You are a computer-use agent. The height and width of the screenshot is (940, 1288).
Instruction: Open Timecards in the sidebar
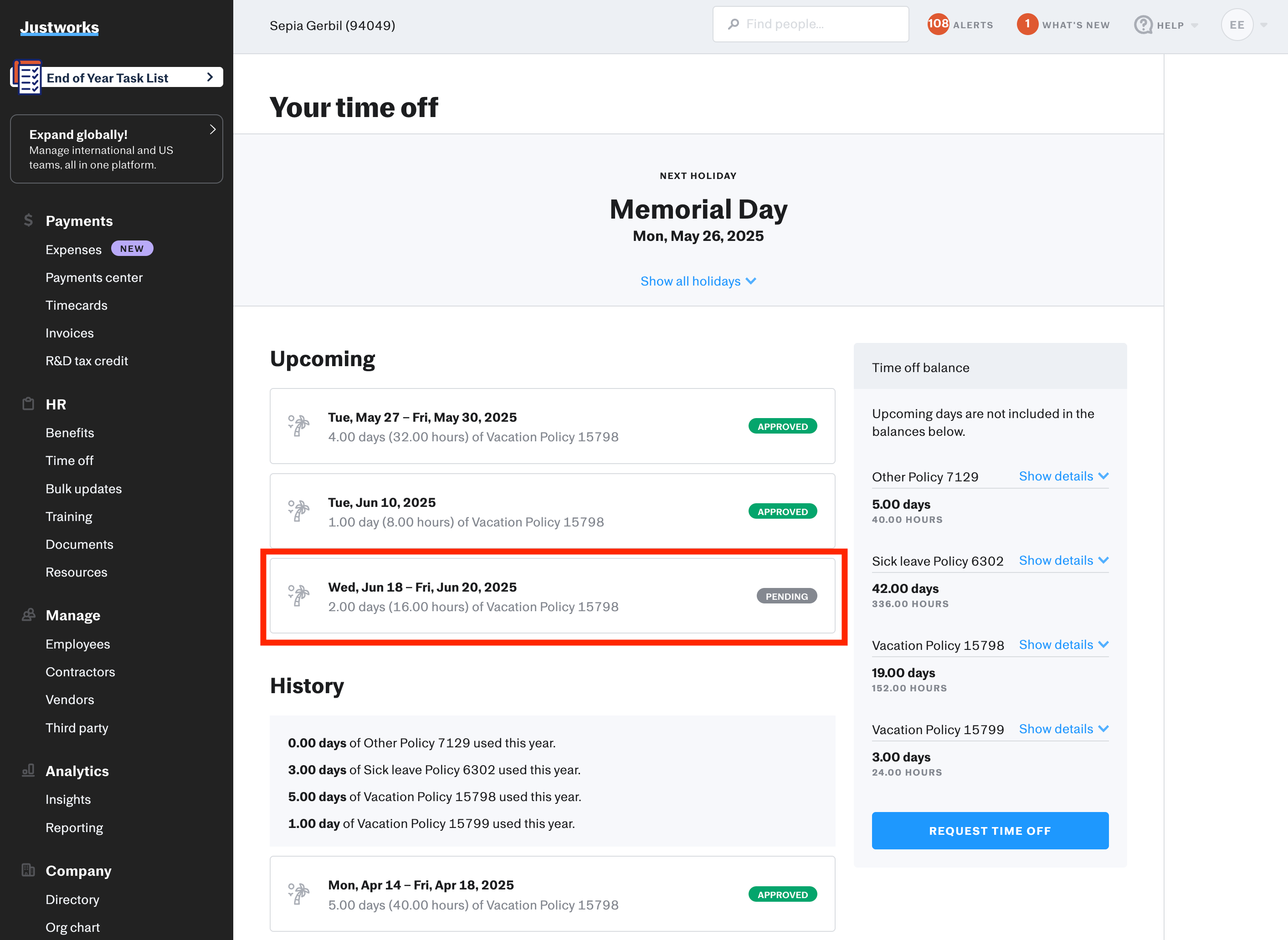pos(76,306)
